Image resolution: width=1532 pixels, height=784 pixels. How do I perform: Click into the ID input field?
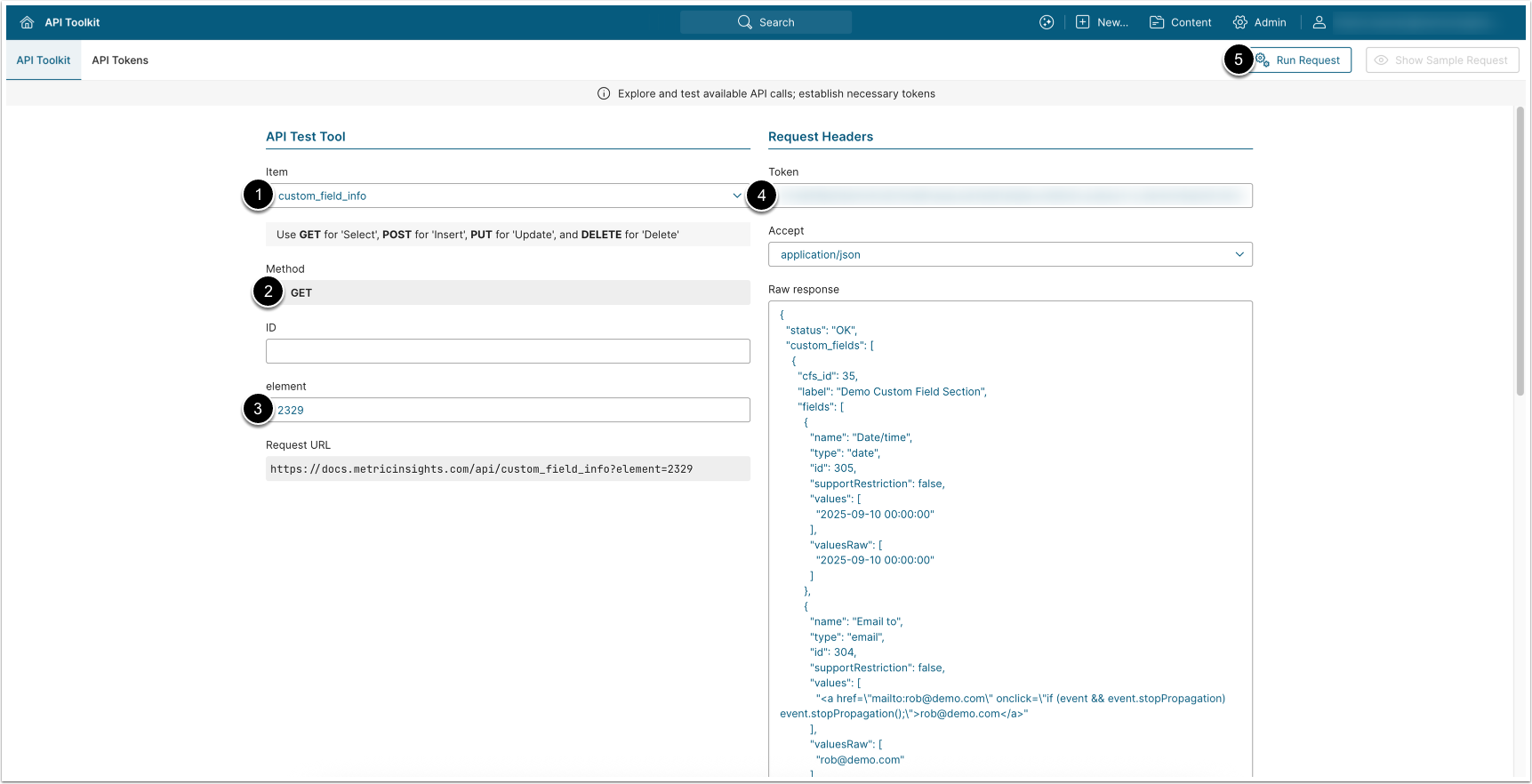click(507, 351)
